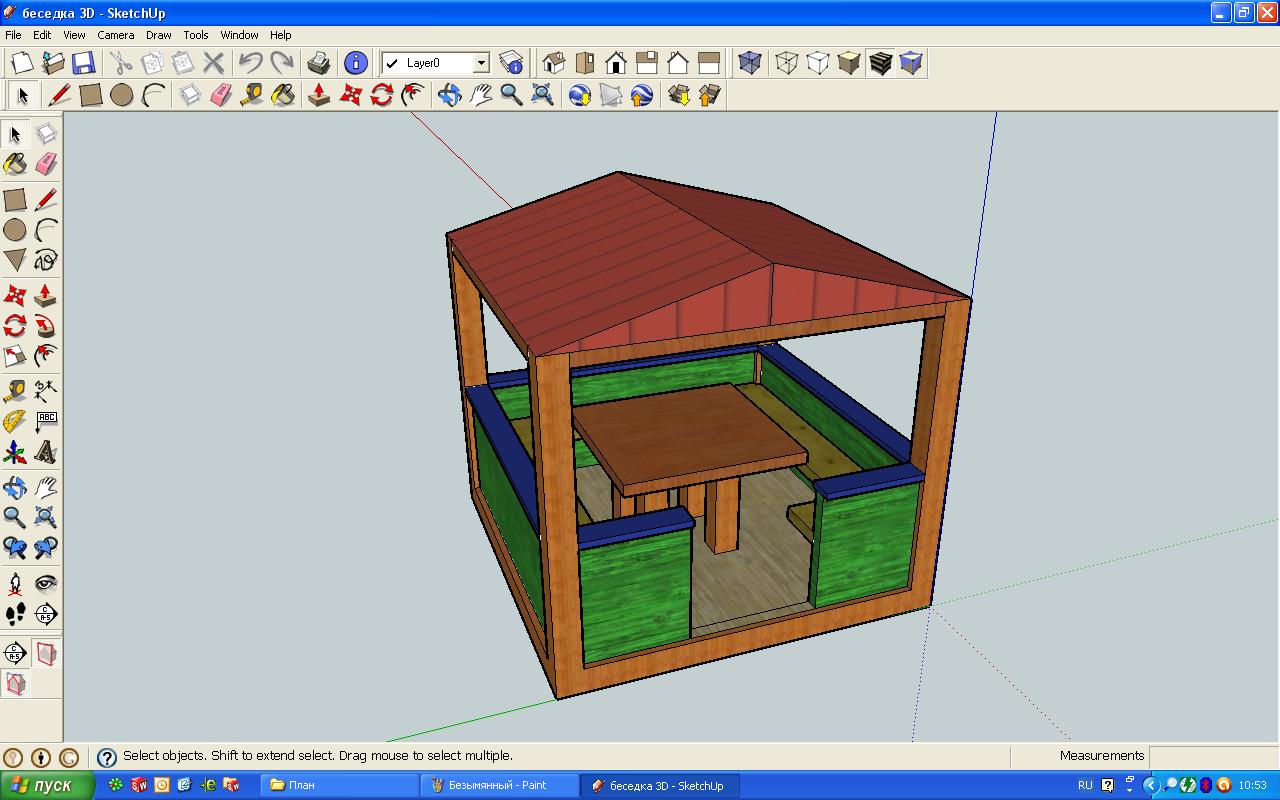Image resolution: width=1280 pixels, height=800 pixels.
Task: Open the Tools menu
Action: point(196,35)
